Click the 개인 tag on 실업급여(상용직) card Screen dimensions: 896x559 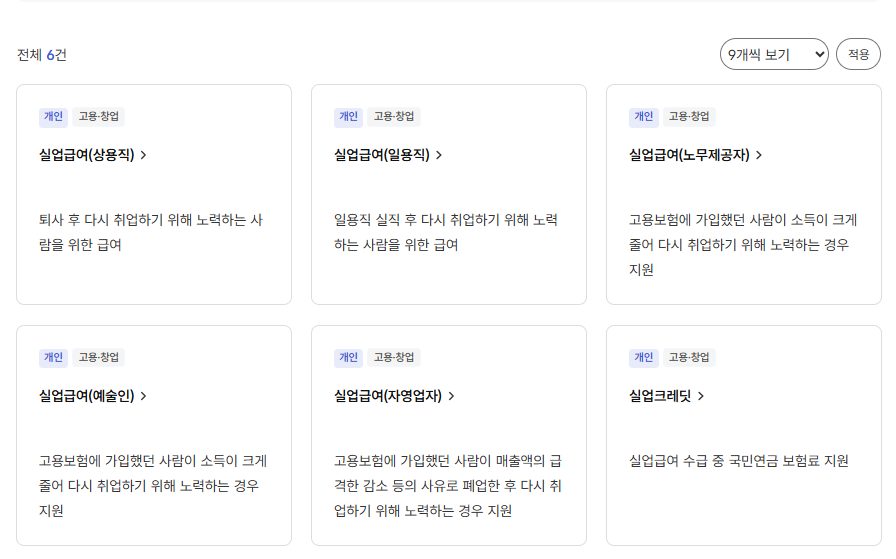point(53,116)
